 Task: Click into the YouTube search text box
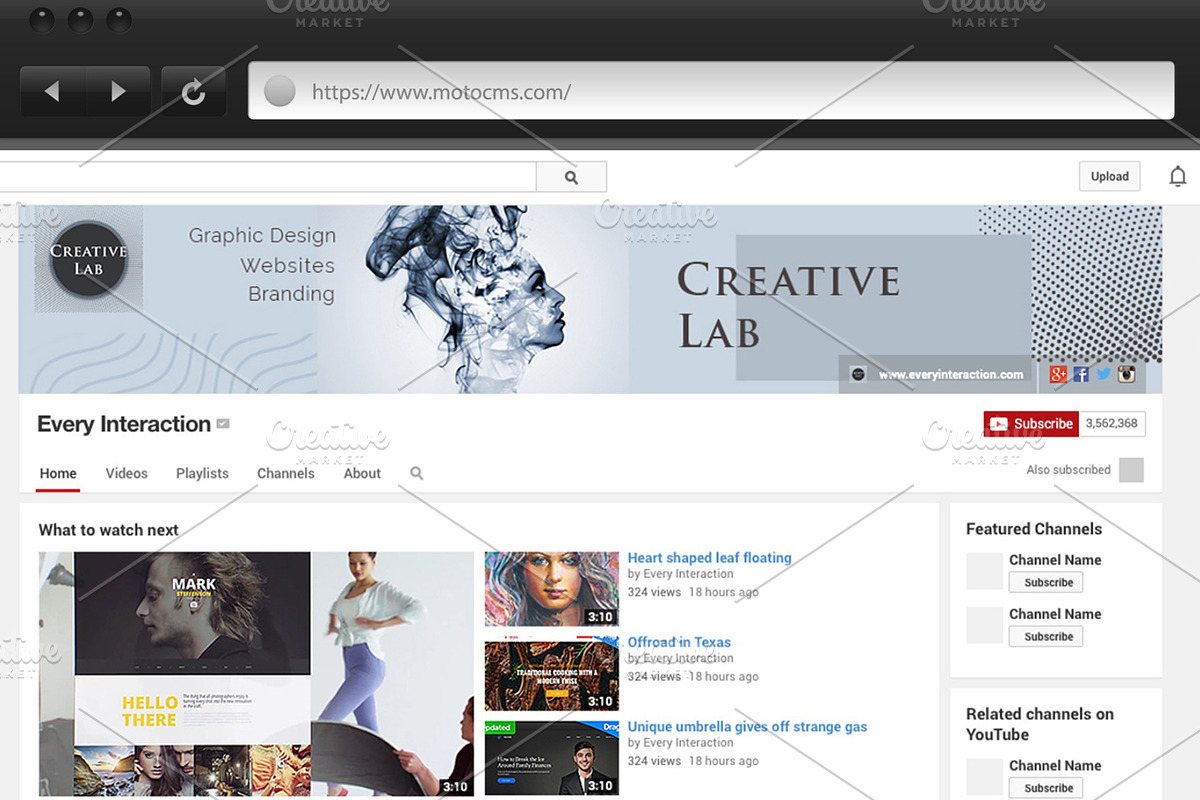(268, 177)
